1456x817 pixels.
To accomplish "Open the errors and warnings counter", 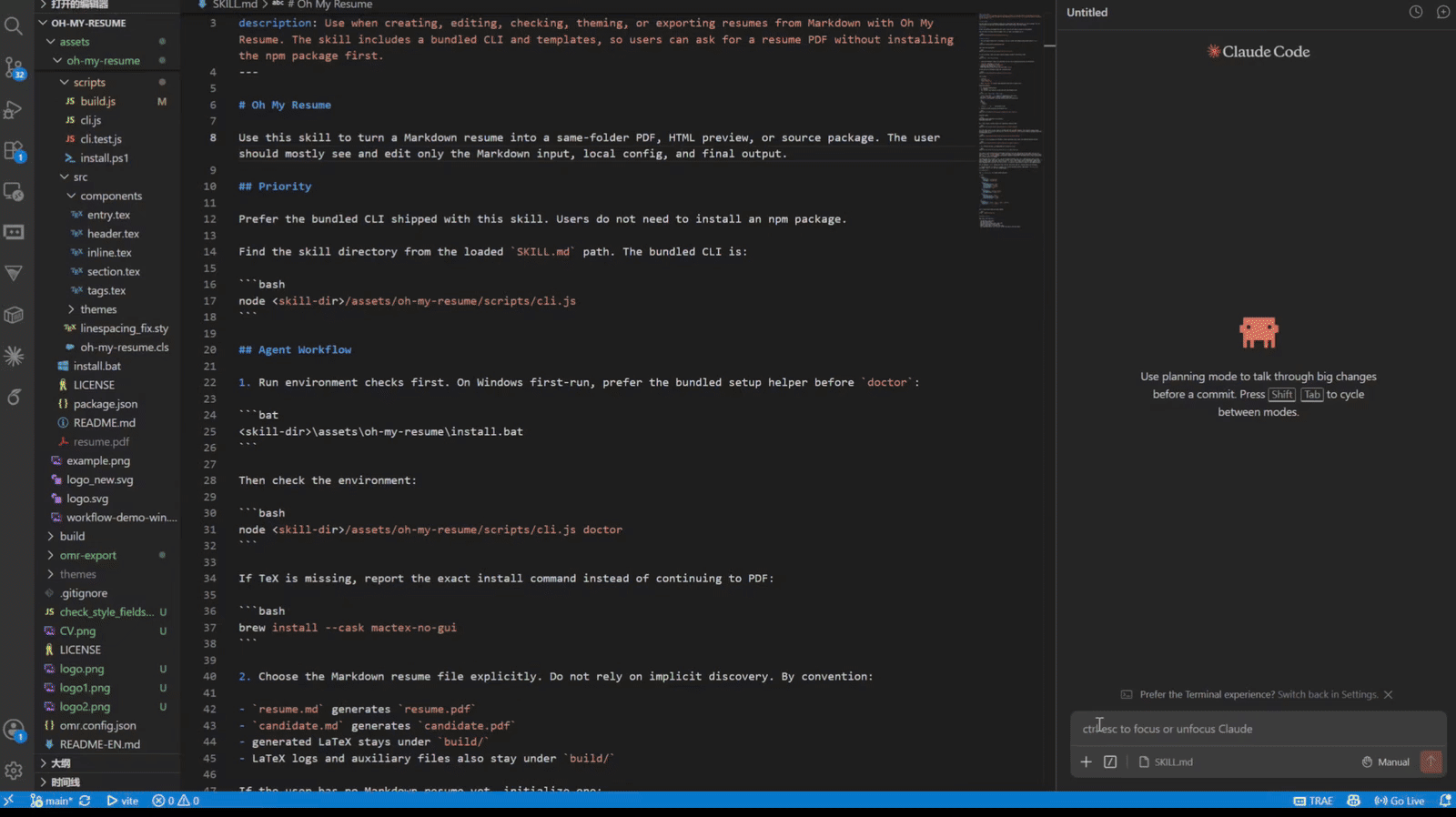I will tap(176, 801).
